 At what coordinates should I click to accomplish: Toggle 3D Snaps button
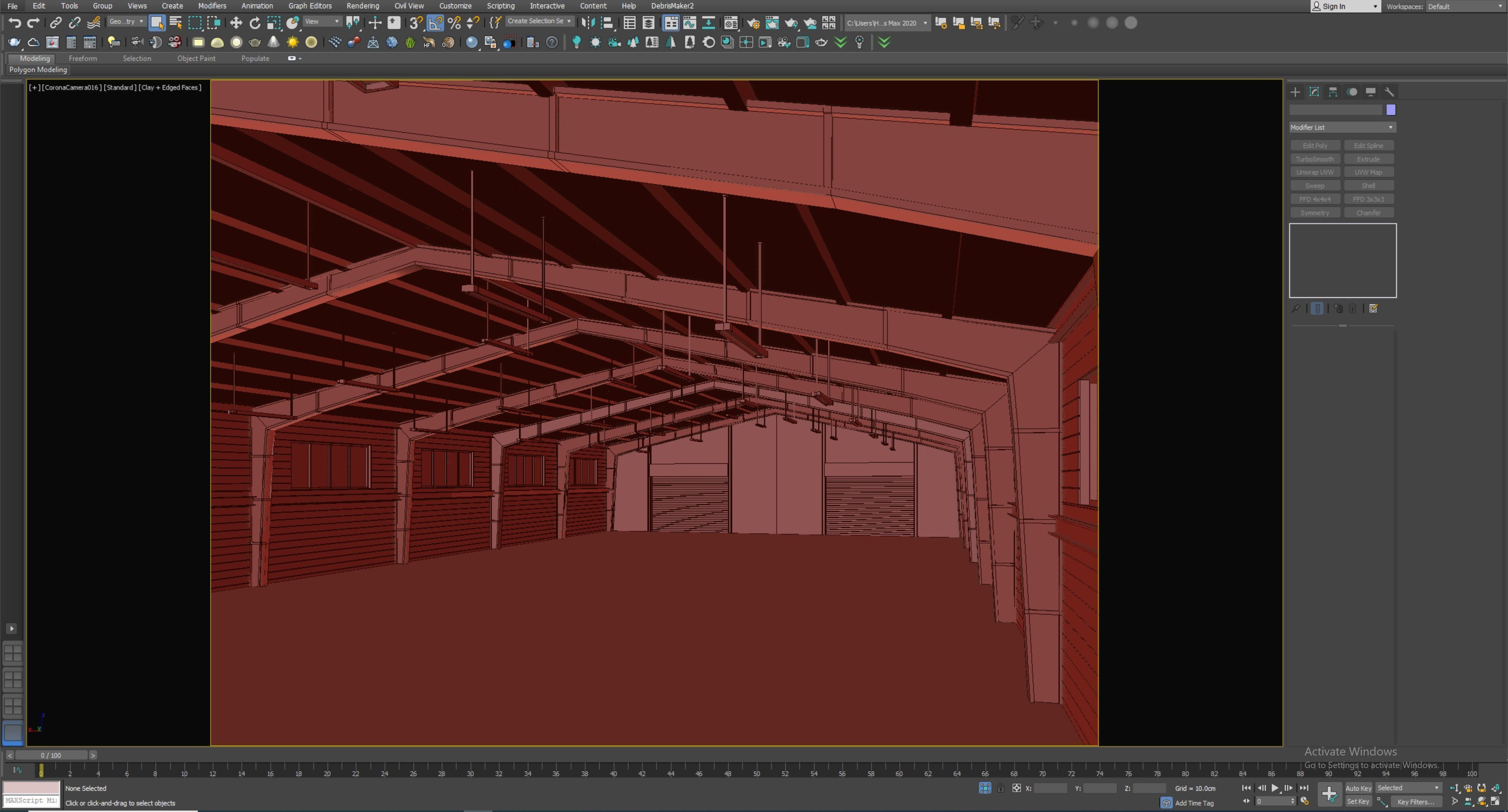click(x=415, y=23)
